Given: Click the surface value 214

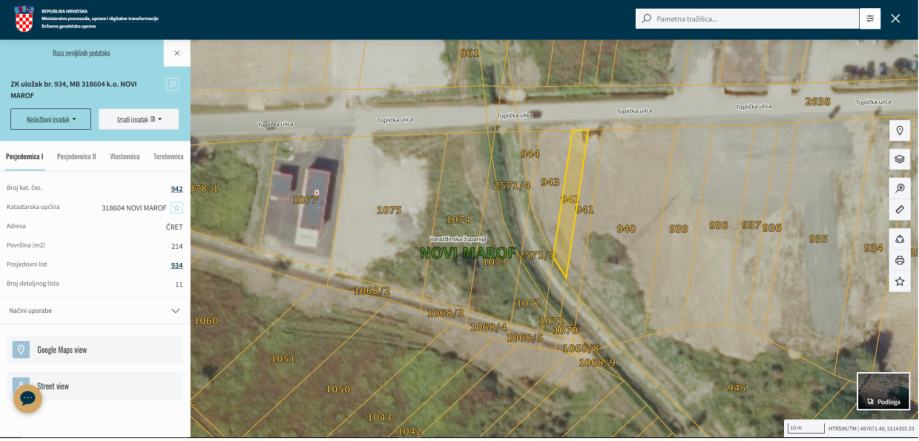Looking at the screenshot, I should coord(177,246).
